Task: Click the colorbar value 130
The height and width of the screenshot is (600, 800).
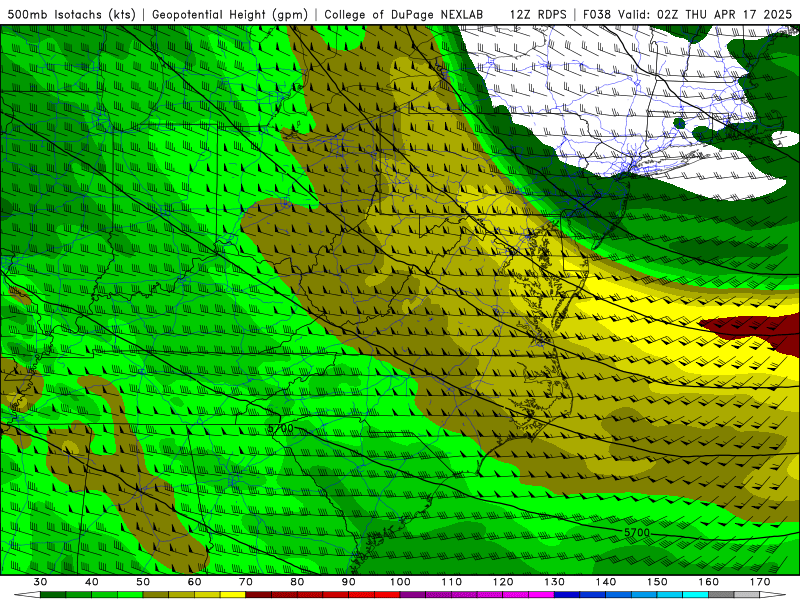Action: click(x=555, y=582)
